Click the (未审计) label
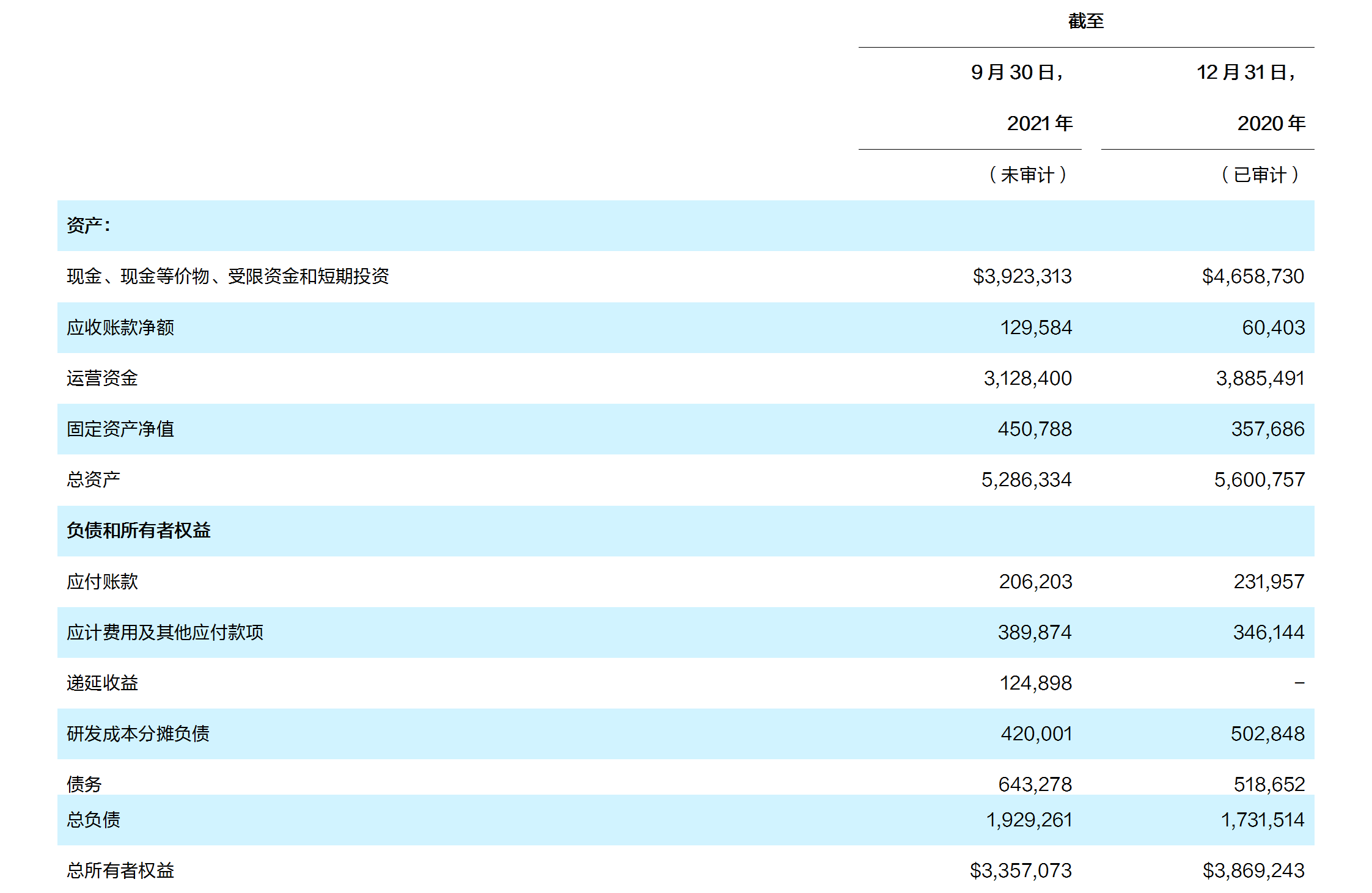 click(x=1028, y=175)
